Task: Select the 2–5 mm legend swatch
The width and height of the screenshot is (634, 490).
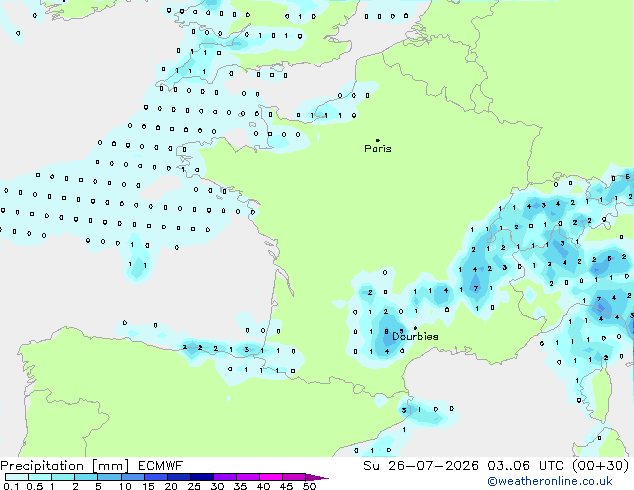Action: (86, 477)
